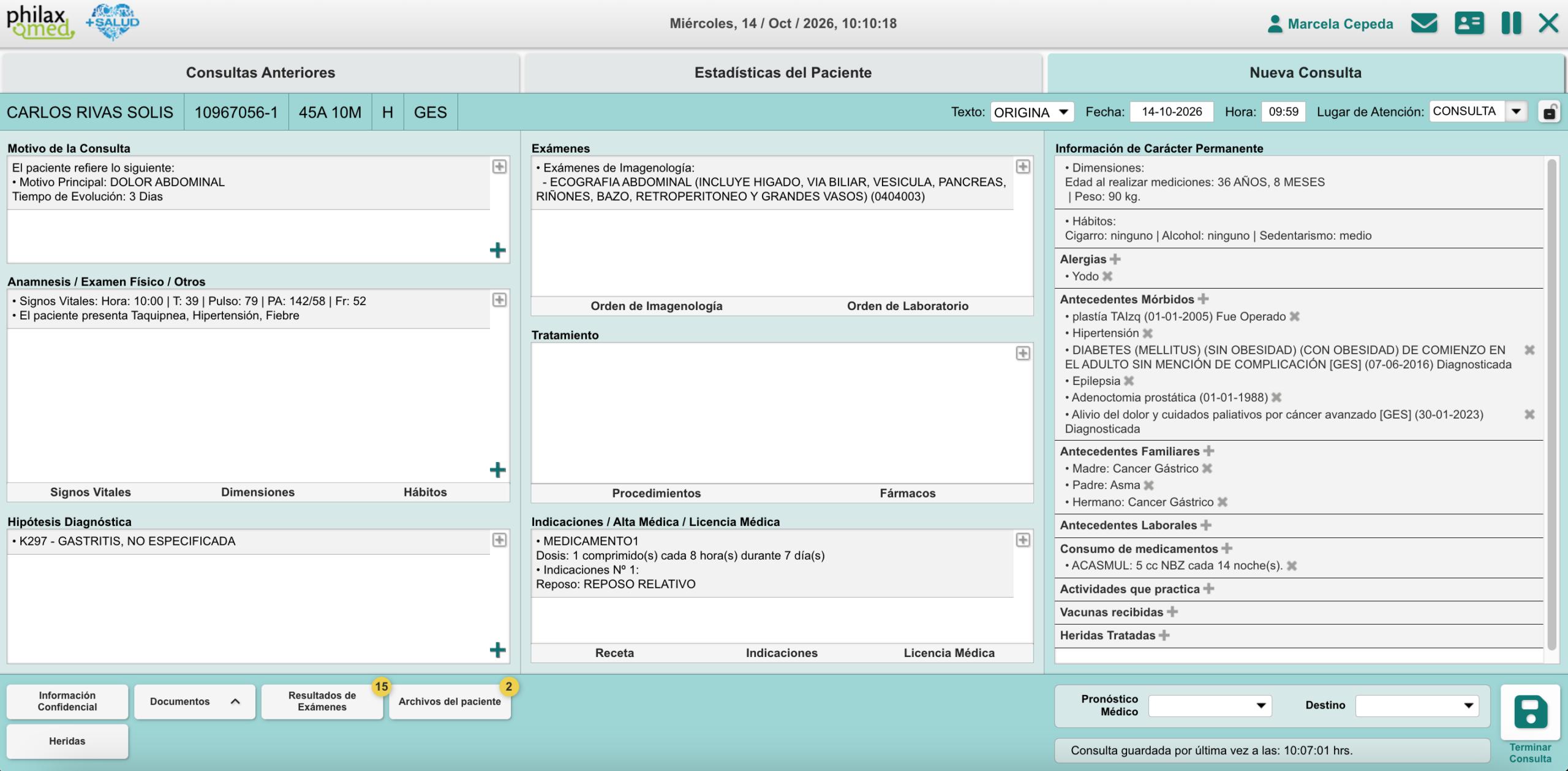Open the Pronóstico Médico dropdown
The image size is (1568, 771).
click(1210, 705)
